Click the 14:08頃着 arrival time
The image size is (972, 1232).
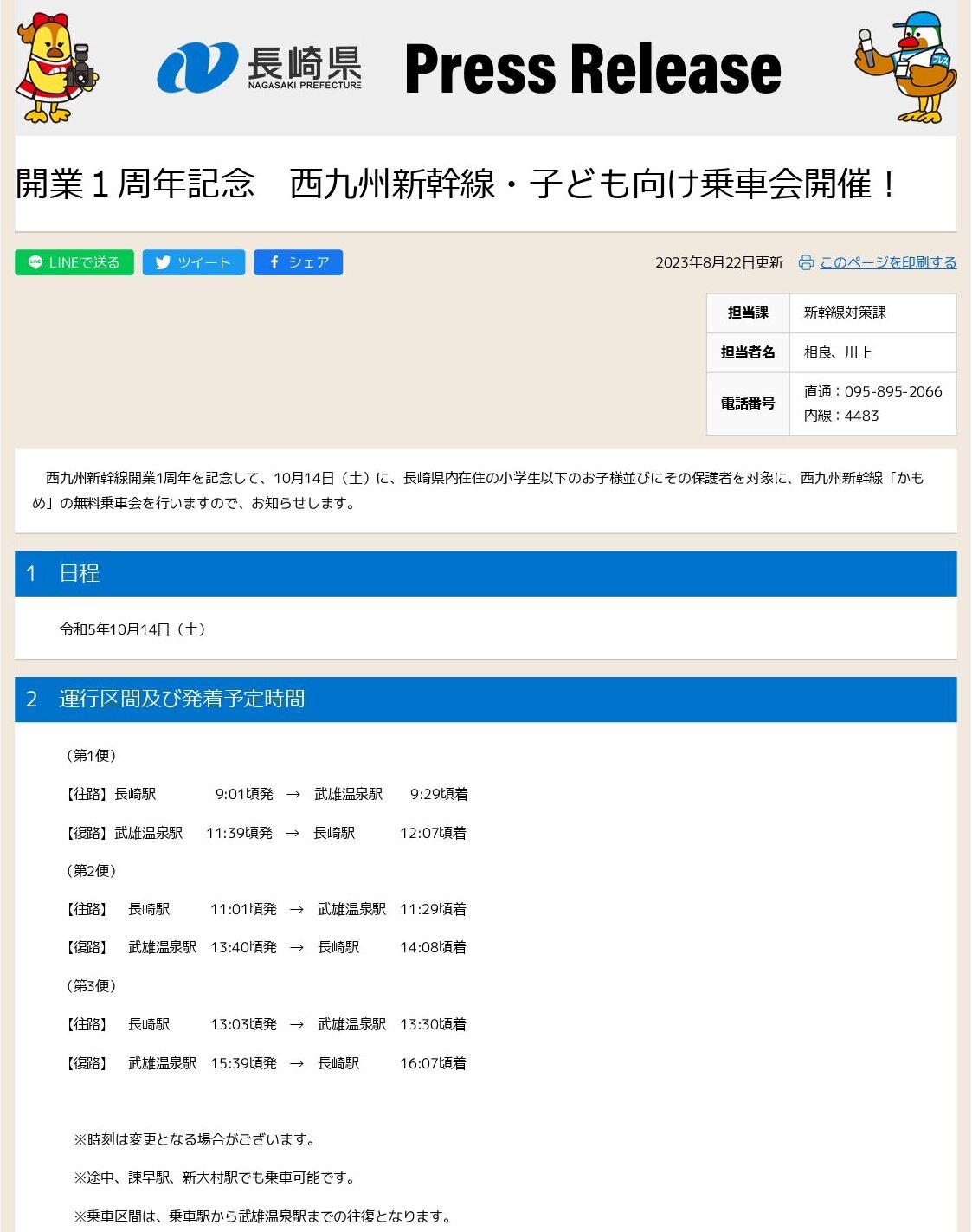(433, 947)
